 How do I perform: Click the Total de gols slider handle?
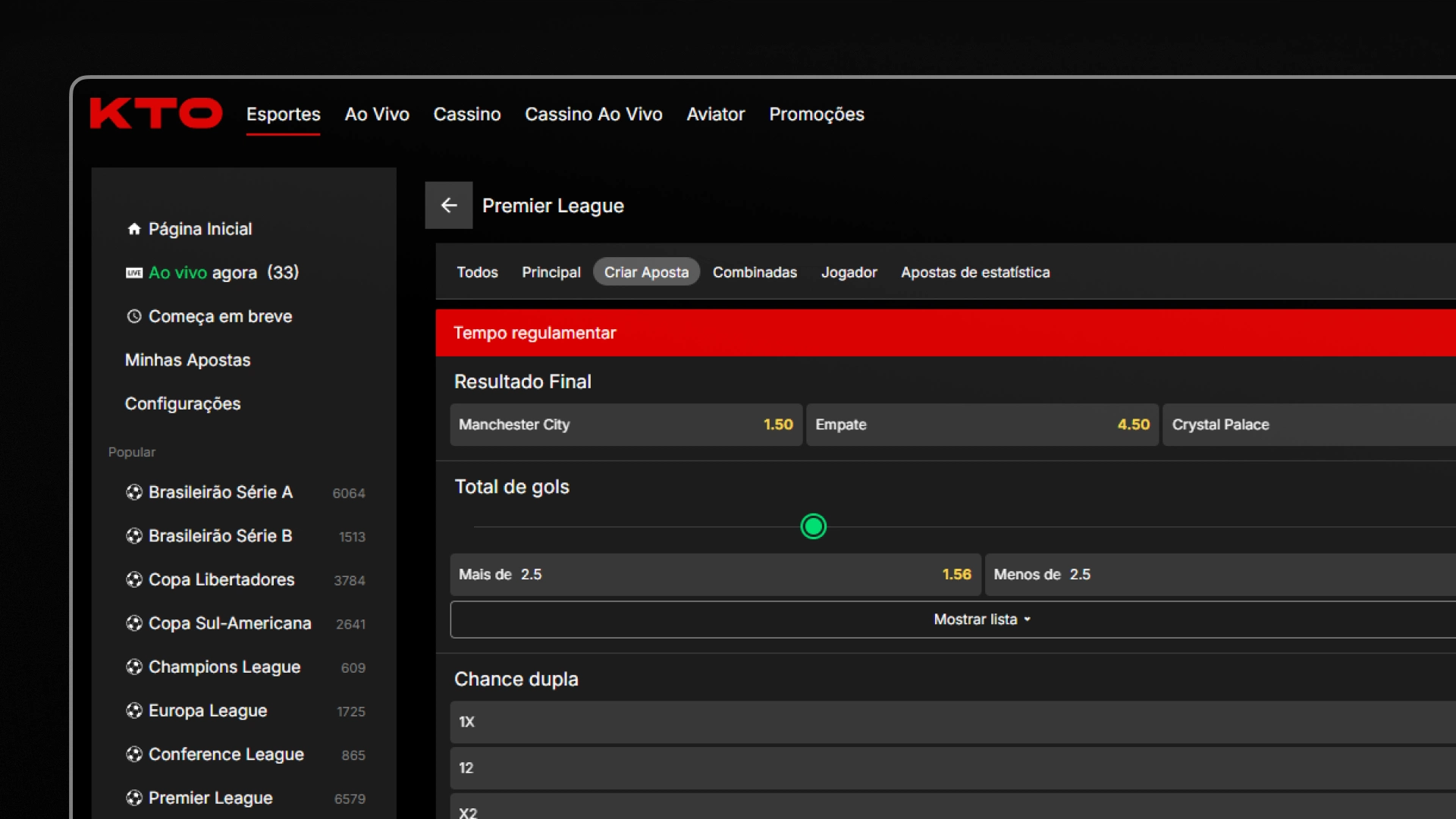pyautogui.click(x=813, y=526)
